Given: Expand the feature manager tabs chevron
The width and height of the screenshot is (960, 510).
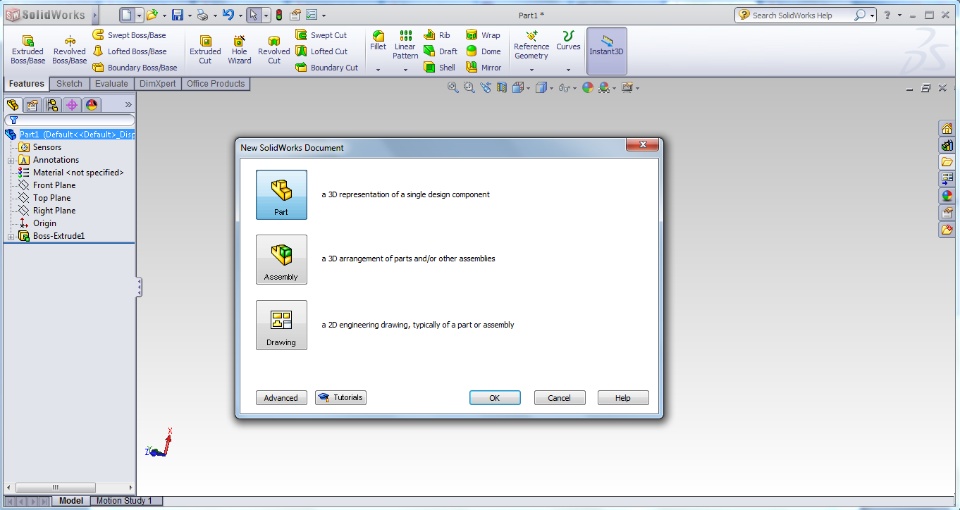Looking at the screenshot, I should click(x=128, y=105).
